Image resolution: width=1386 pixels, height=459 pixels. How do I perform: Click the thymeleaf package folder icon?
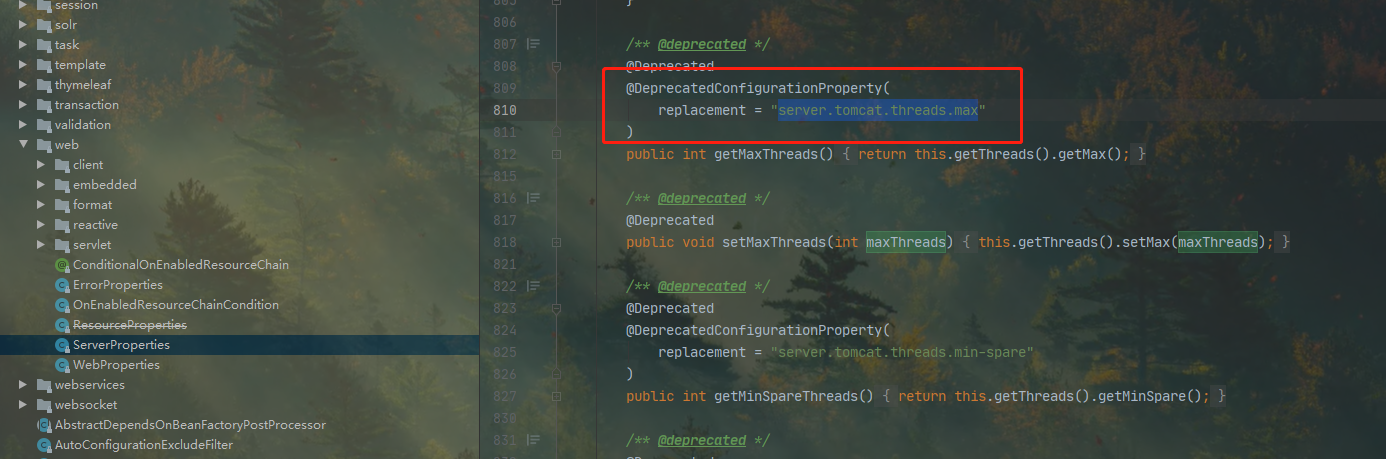[44, 85]
